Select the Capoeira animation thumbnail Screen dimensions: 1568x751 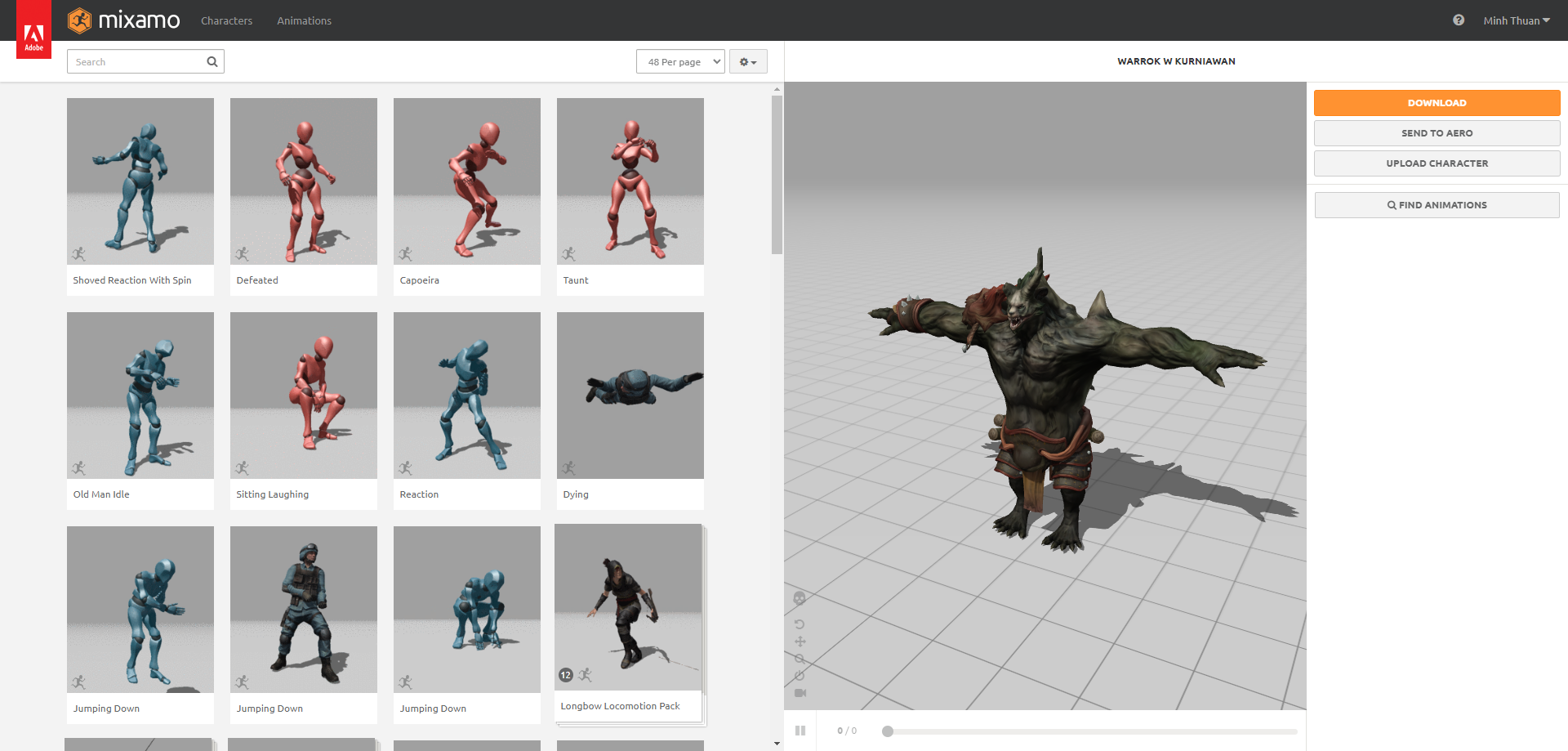[x=467, y=181]
